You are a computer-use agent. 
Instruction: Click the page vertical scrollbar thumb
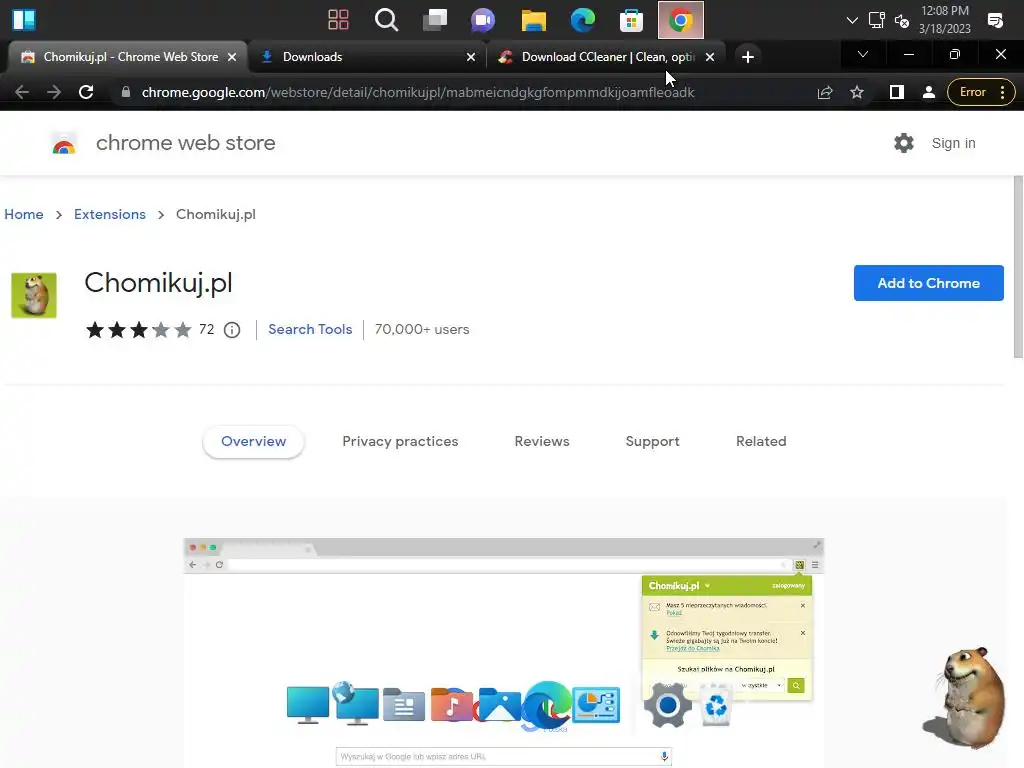tap(1018, 266)
